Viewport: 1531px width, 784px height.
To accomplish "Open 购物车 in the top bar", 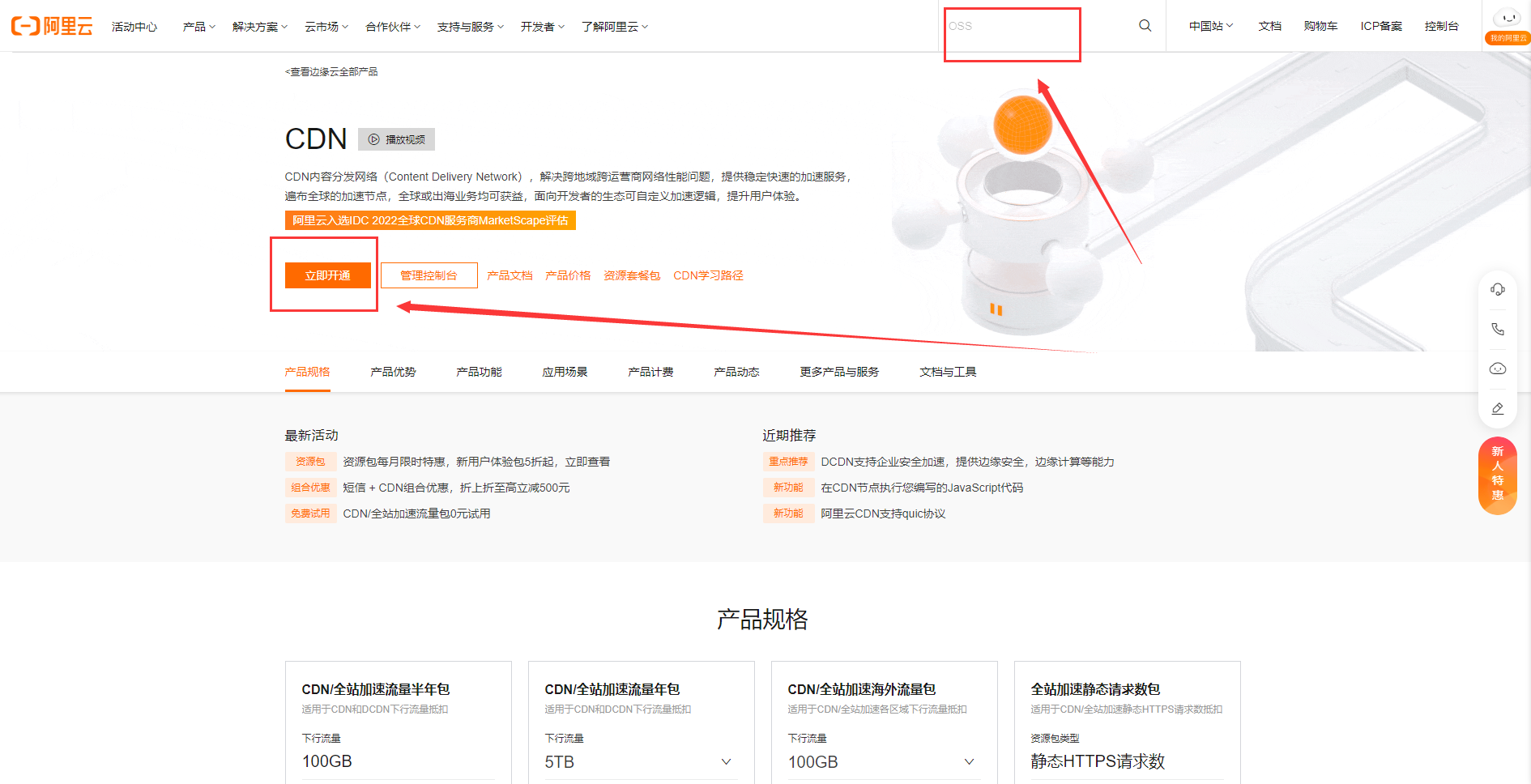I will click(x=1320, y=26).
